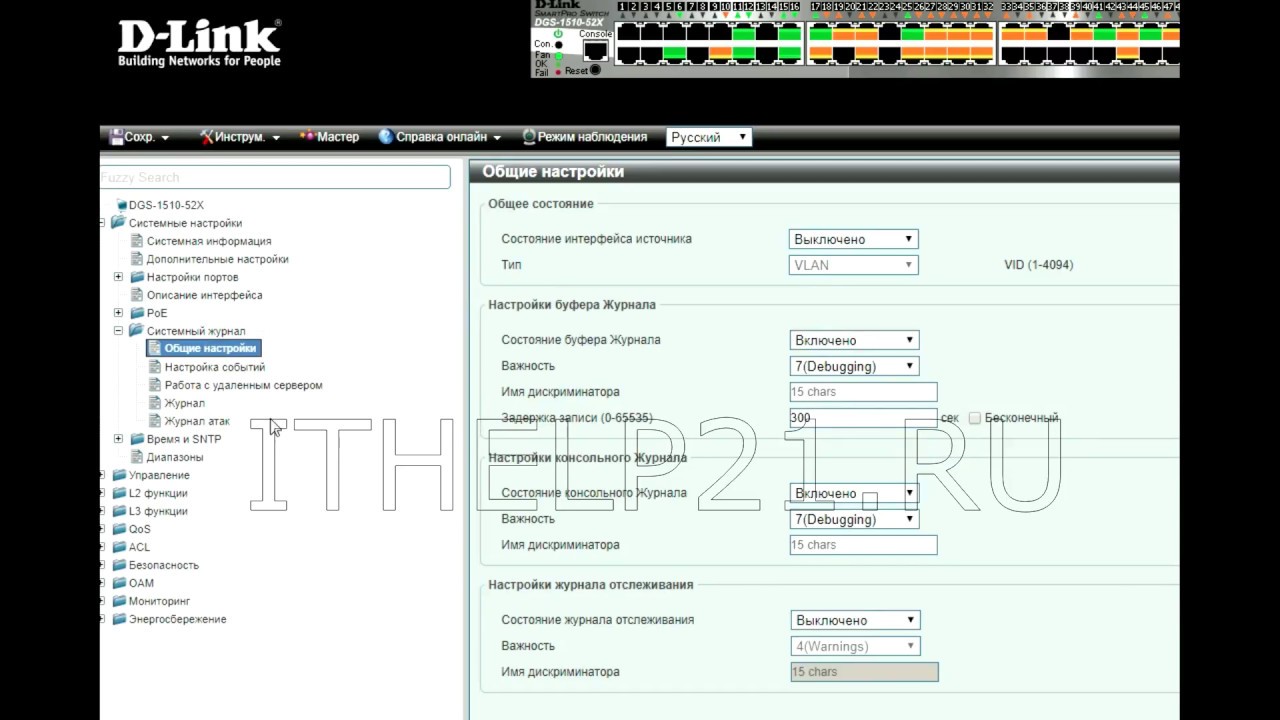Screen dimensions: 1280x720
Task: Open the Инструм. menu
Action: pyautogui.click(x=240, y=137)
